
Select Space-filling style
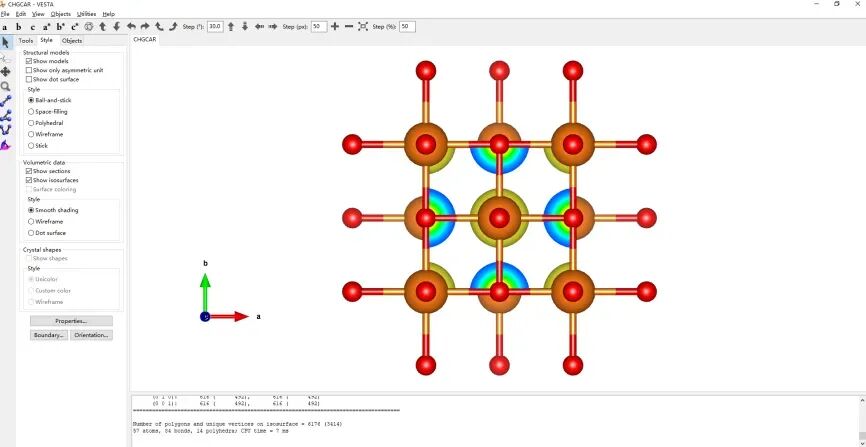[31, 111]
